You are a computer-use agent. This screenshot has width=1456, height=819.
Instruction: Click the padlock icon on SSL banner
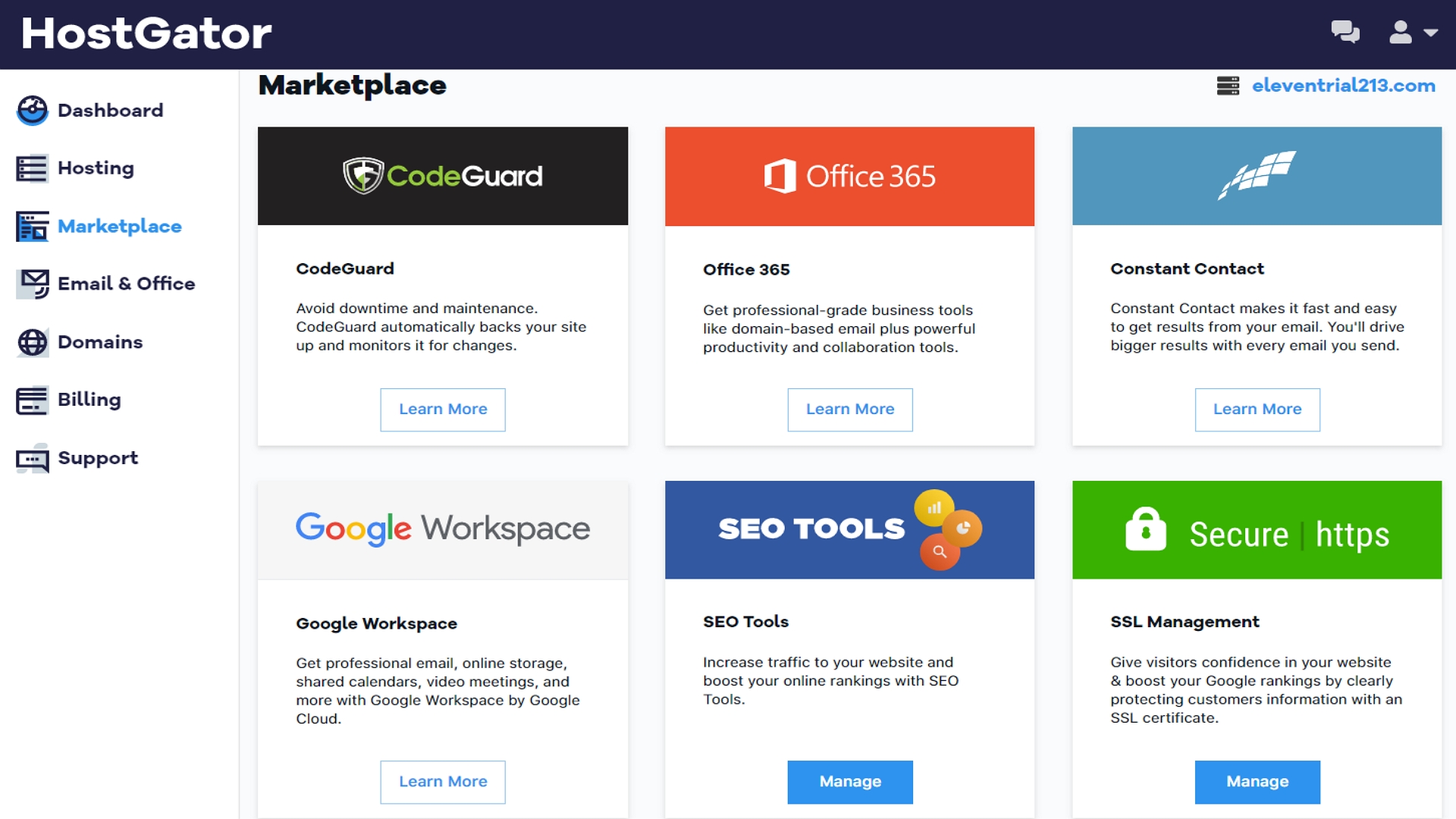coord(1145,529)
